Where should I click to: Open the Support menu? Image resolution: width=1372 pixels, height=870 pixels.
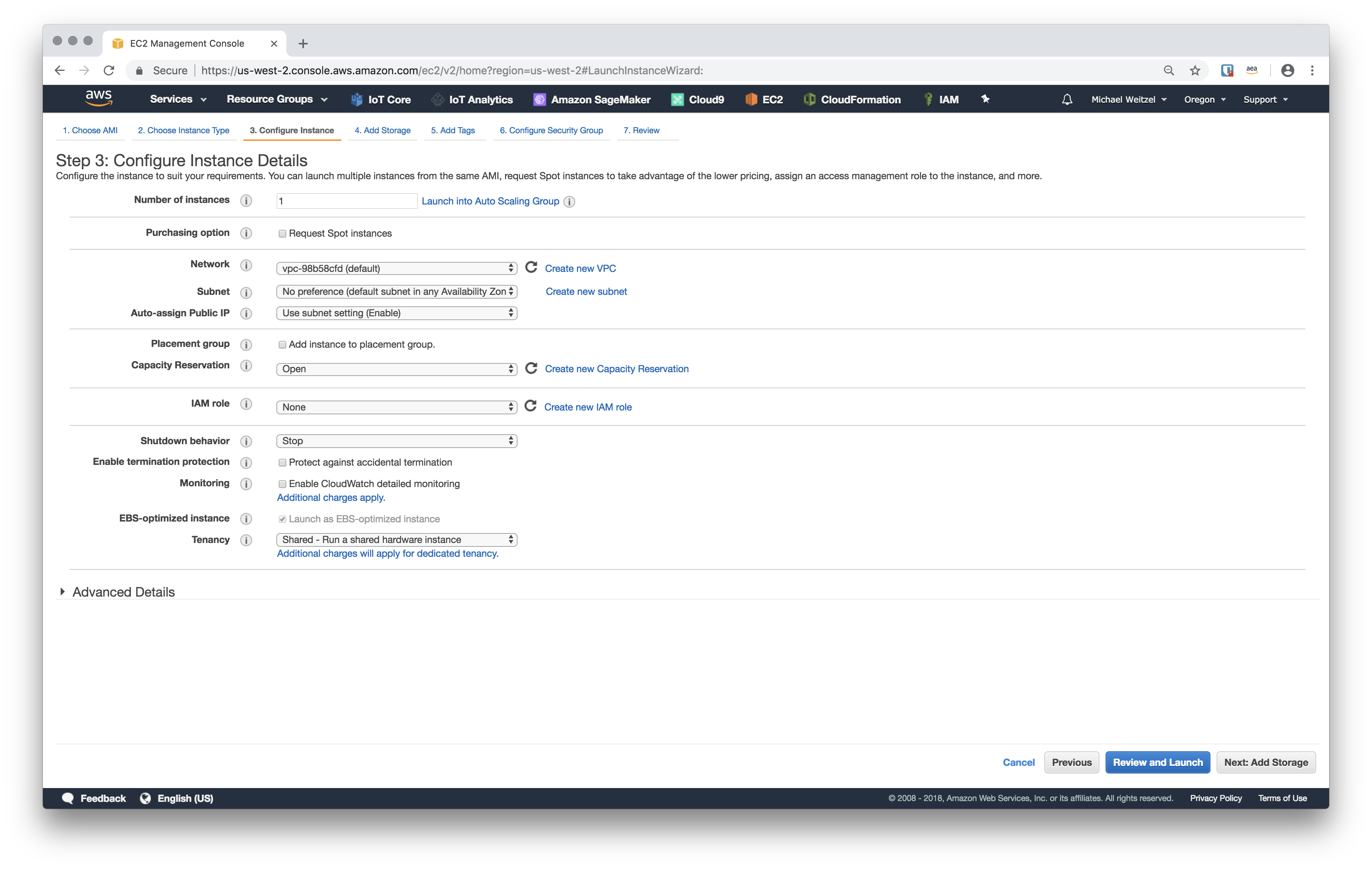pyautogui.click(x=1266, y=99)
